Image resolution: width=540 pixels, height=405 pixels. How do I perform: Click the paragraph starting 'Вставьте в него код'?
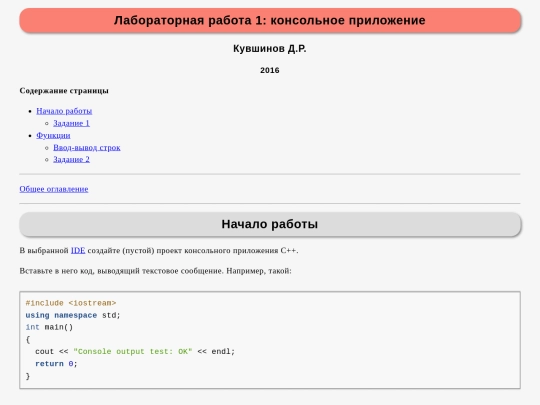pos(155,271)
